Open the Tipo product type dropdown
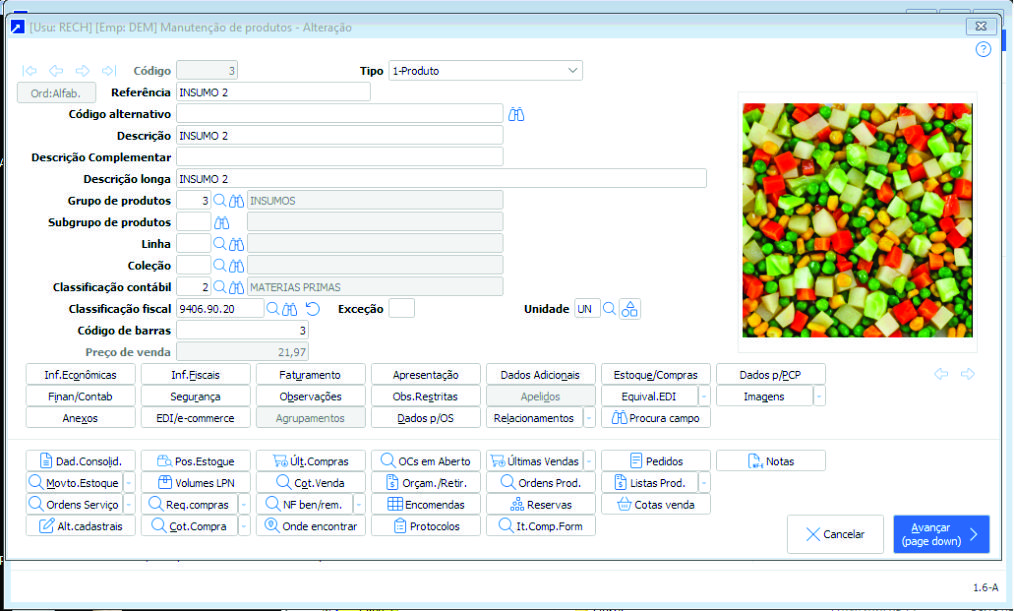This screenshot has width=1014, height=611. [570, 70]
